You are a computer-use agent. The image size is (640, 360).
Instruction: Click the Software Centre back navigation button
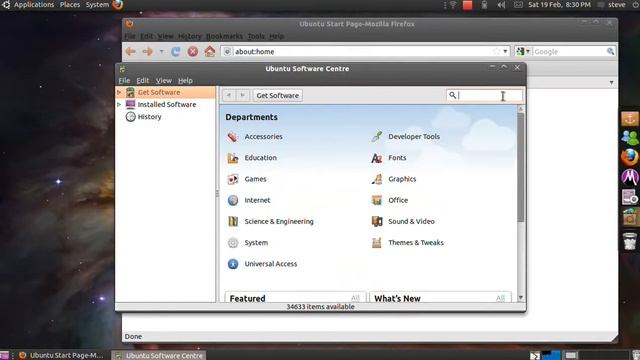(229, 96)
